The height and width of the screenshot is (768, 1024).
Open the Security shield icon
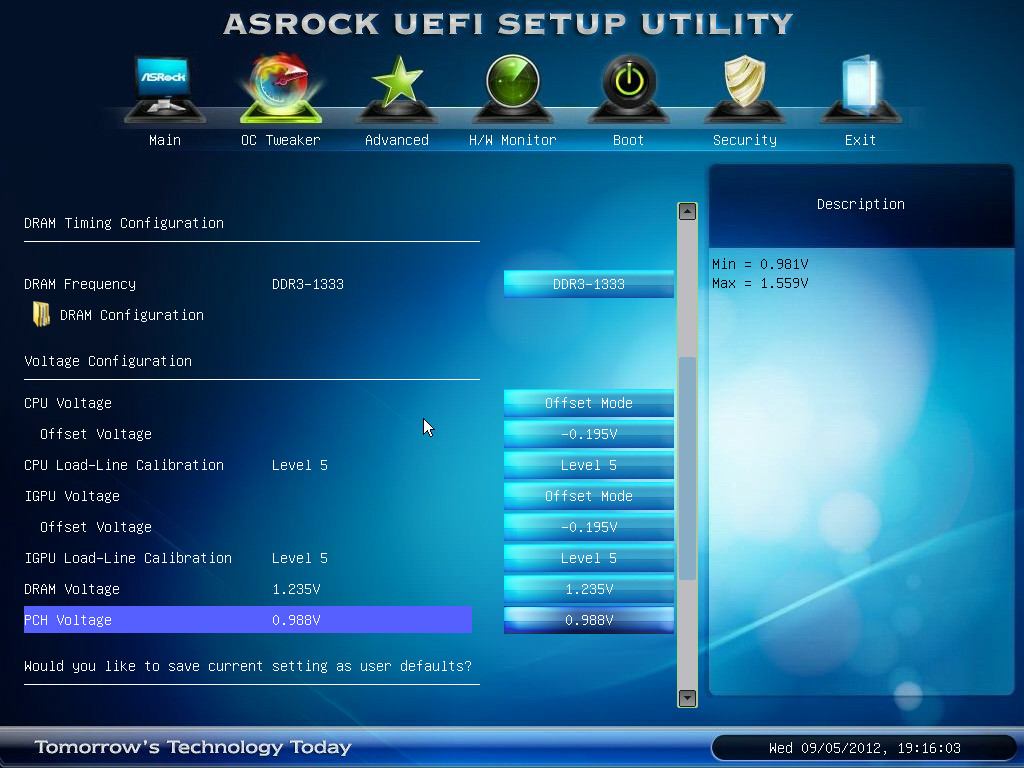coord(744,88)
